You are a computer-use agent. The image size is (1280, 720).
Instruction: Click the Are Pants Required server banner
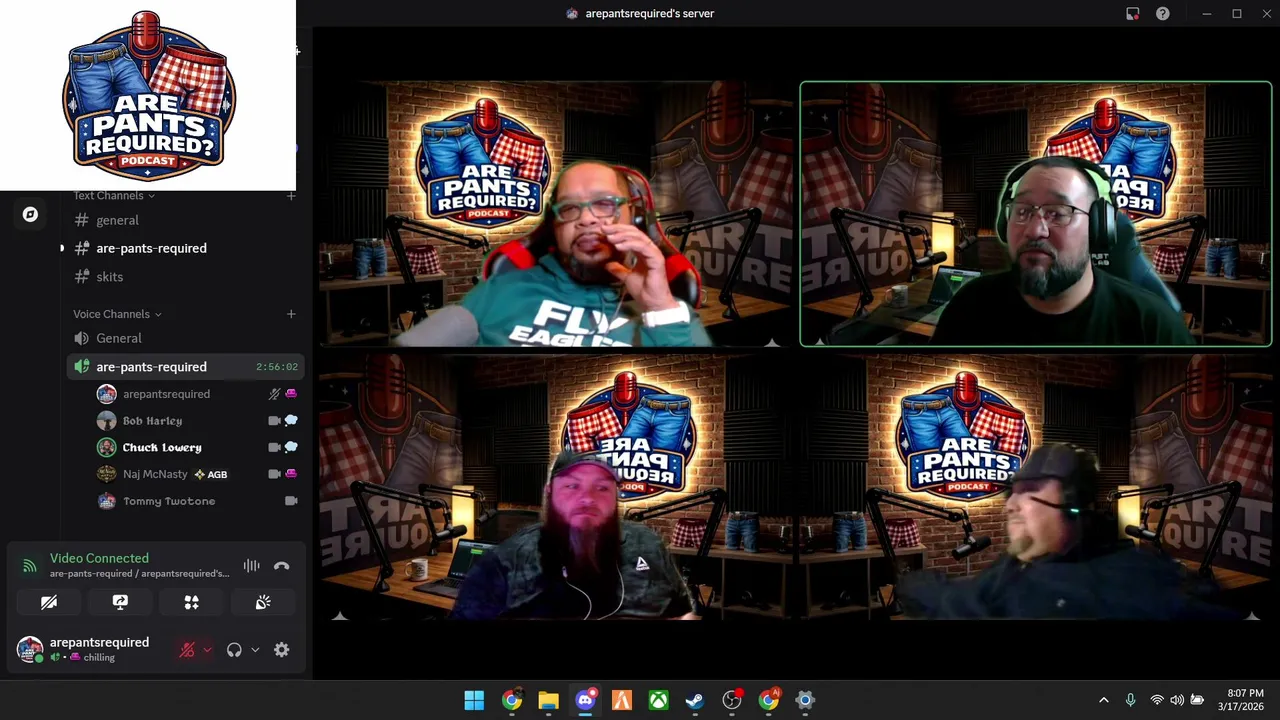point(148,95)
